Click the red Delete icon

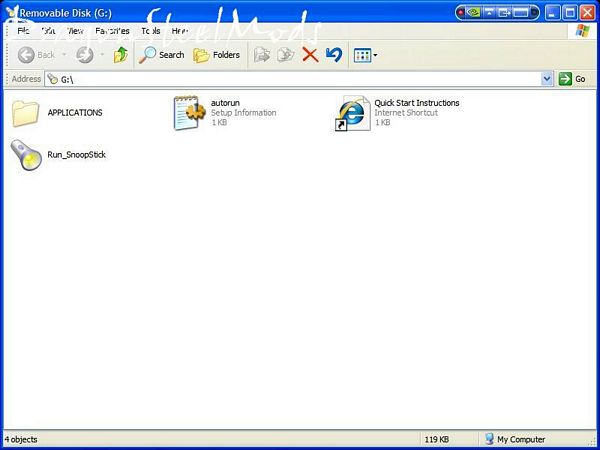[310, 55]
